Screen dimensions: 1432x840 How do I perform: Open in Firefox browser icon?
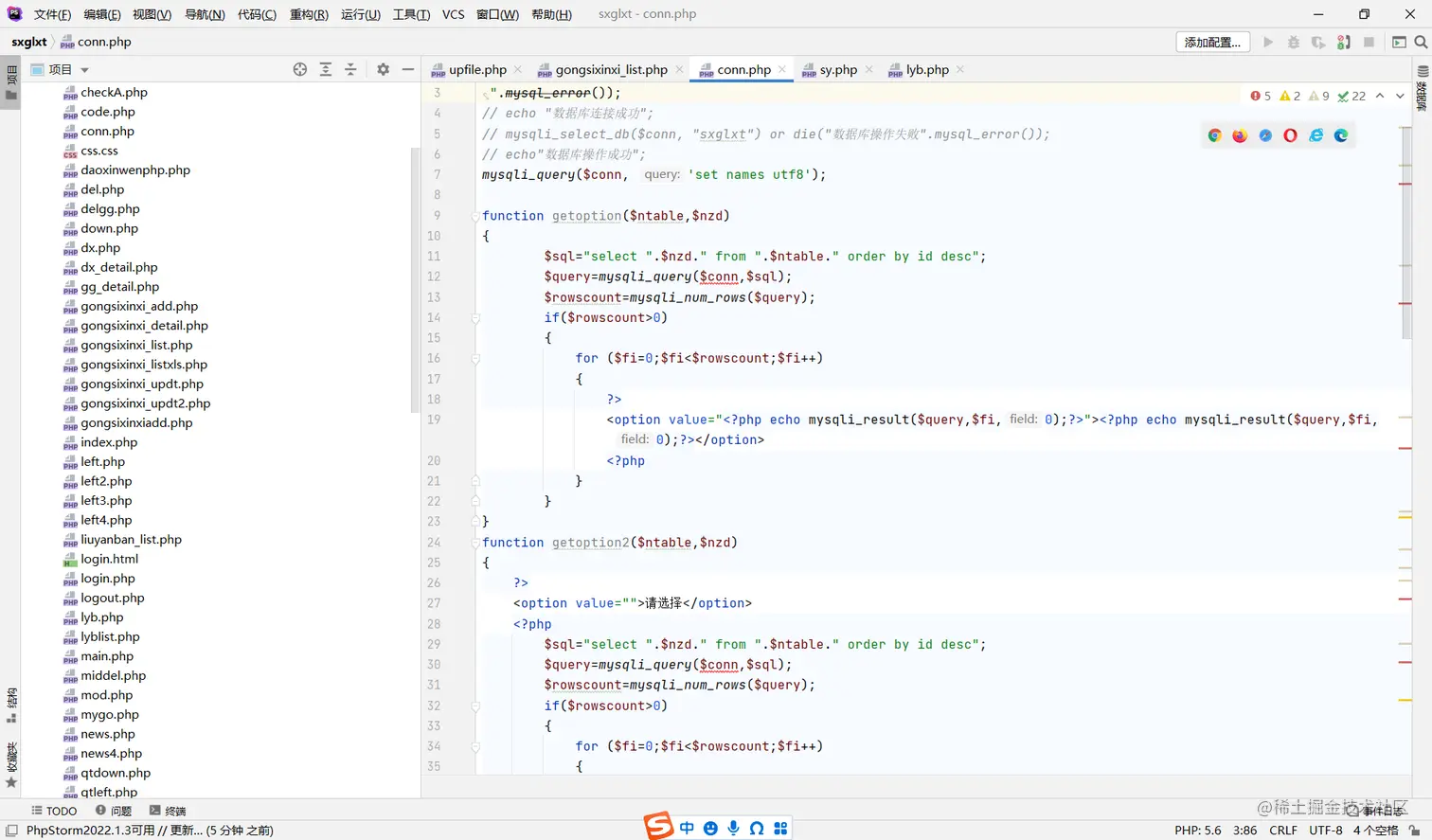1240,135
